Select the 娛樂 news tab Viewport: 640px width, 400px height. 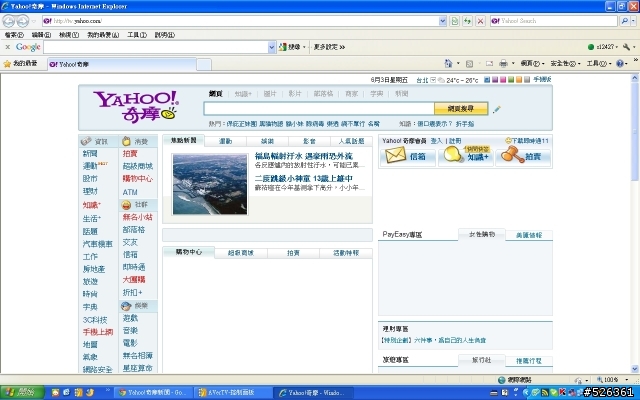click(x=267, y=141)
